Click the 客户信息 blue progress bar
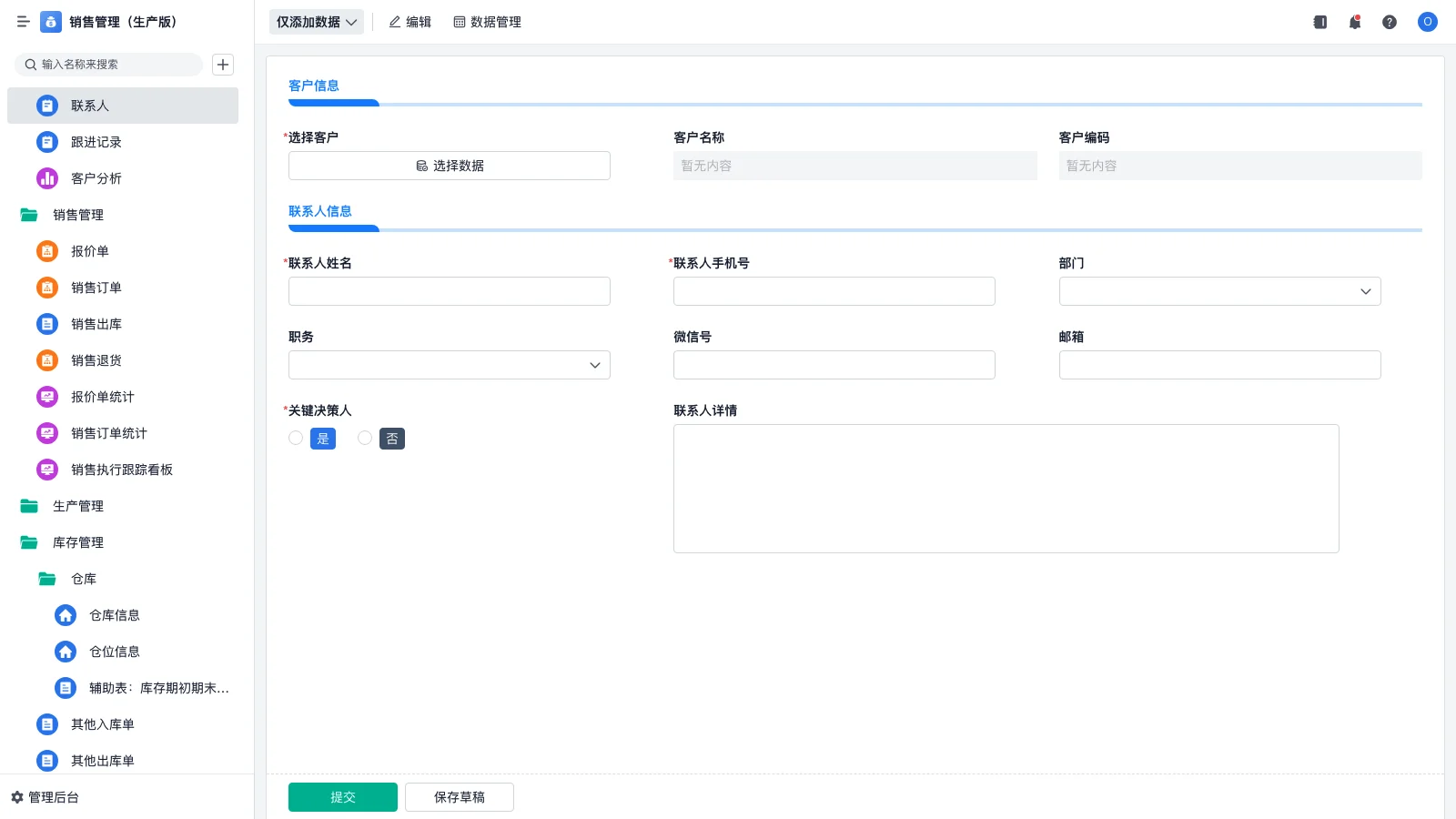This screenshot has width=1456, height=819. 333,103
